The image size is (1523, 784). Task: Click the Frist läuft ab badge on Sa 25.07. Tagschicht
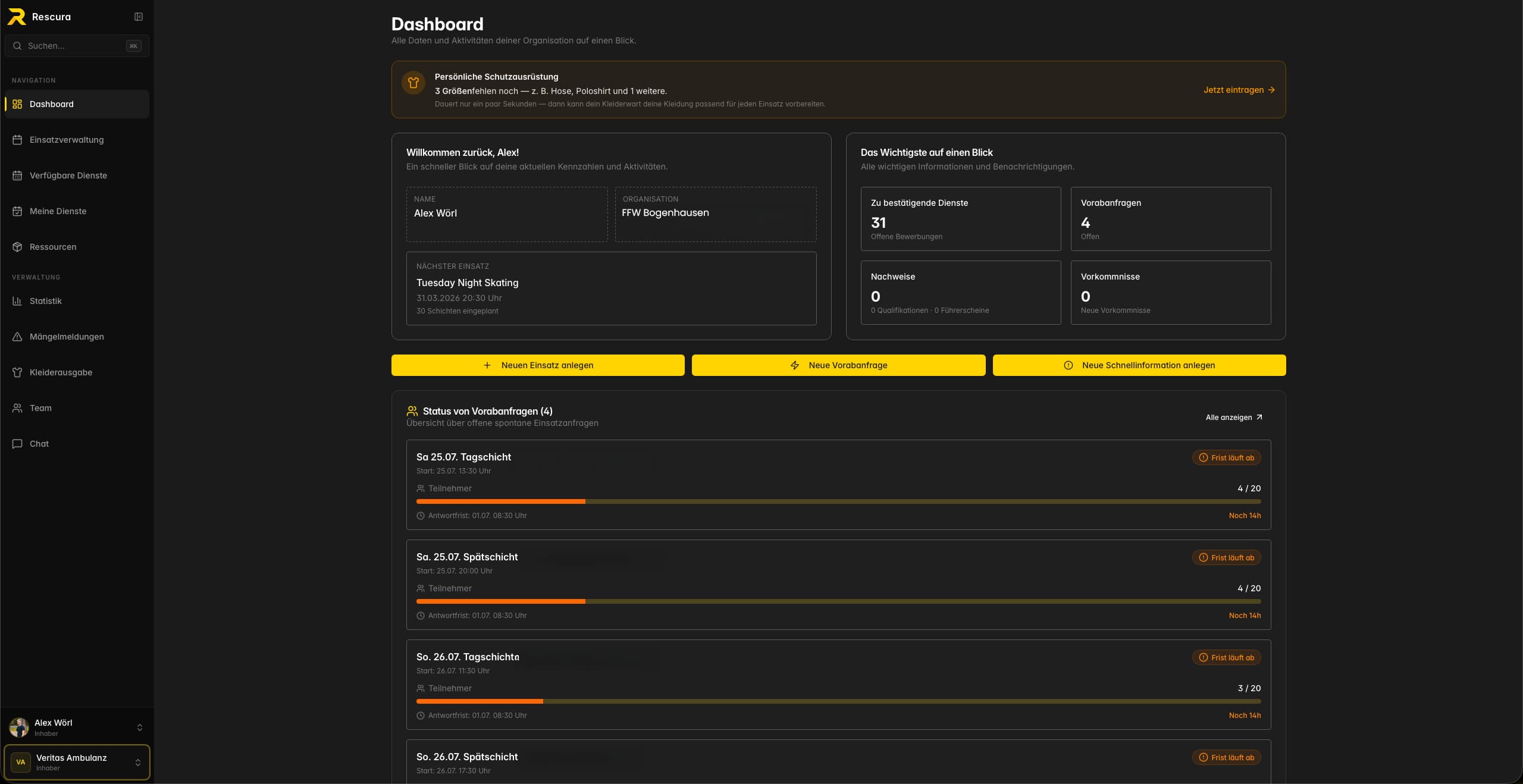[1226, 457]
